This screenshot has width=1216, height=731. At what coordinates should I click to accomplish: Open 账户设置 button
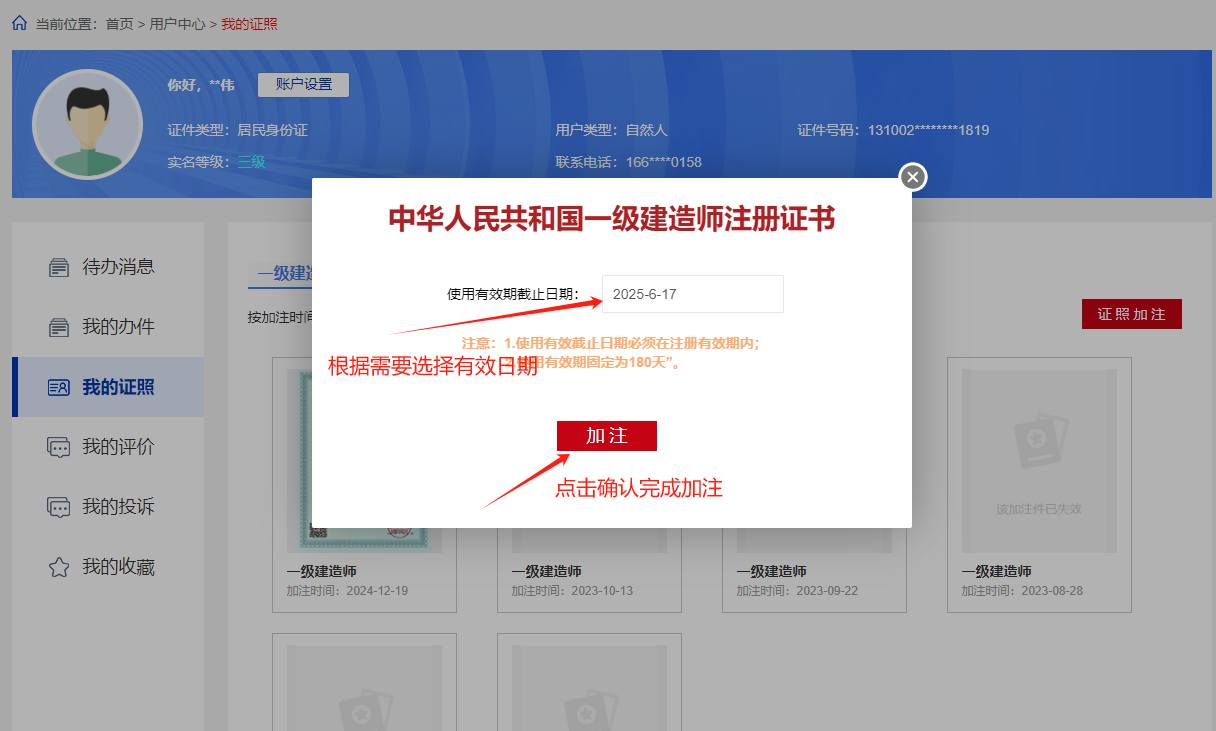303,85
